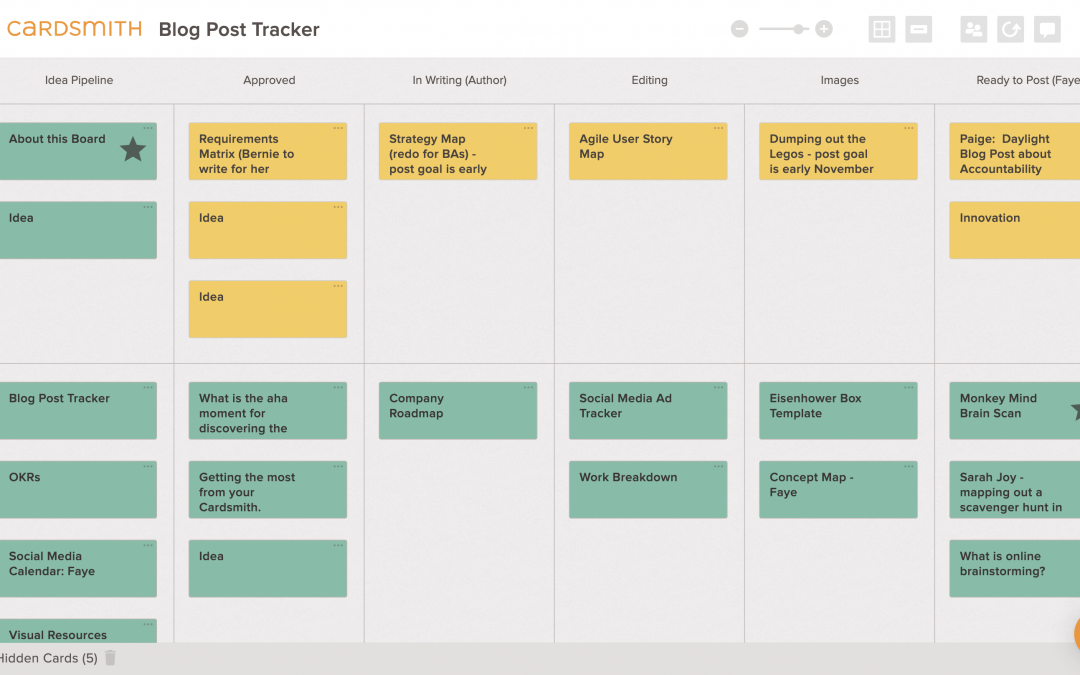Select the Images column header
Viewport: 1080px width, 675px height.
pos(840,80)
